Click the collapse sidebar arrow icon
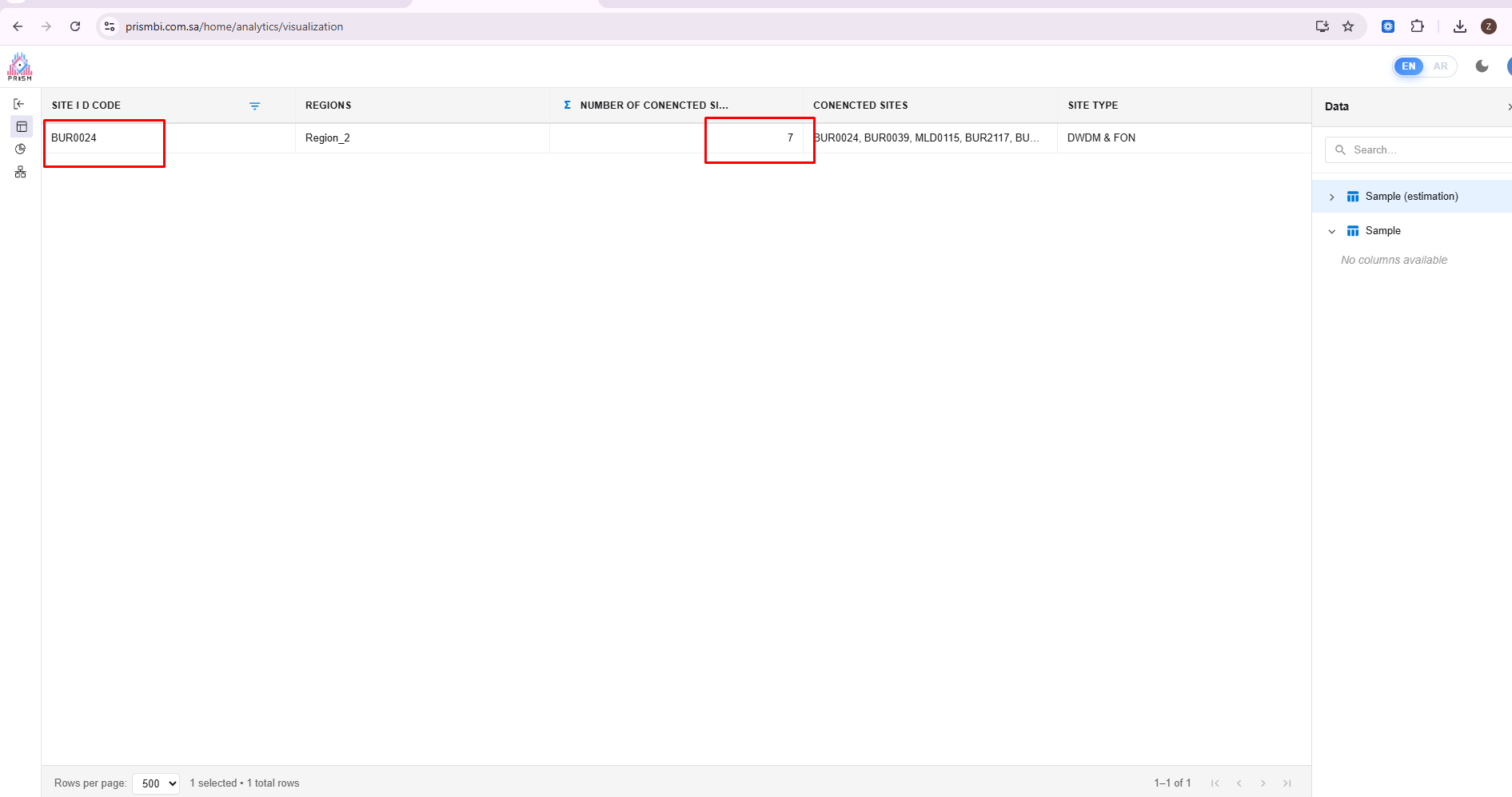Viewport: 1512px width, 797px height. 19,104
